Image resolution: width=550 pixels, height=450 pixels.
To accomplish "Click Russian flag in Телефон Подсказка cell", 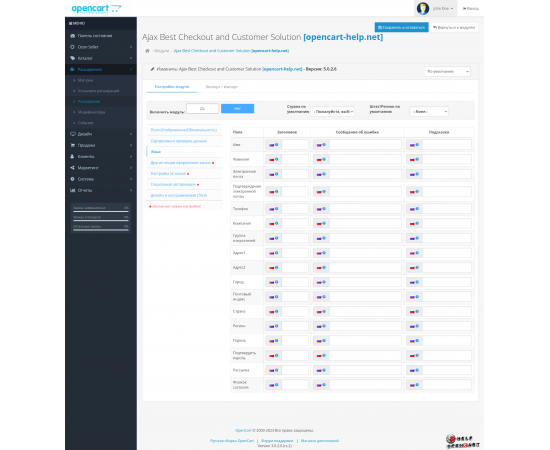I will (x=412, y=209).
